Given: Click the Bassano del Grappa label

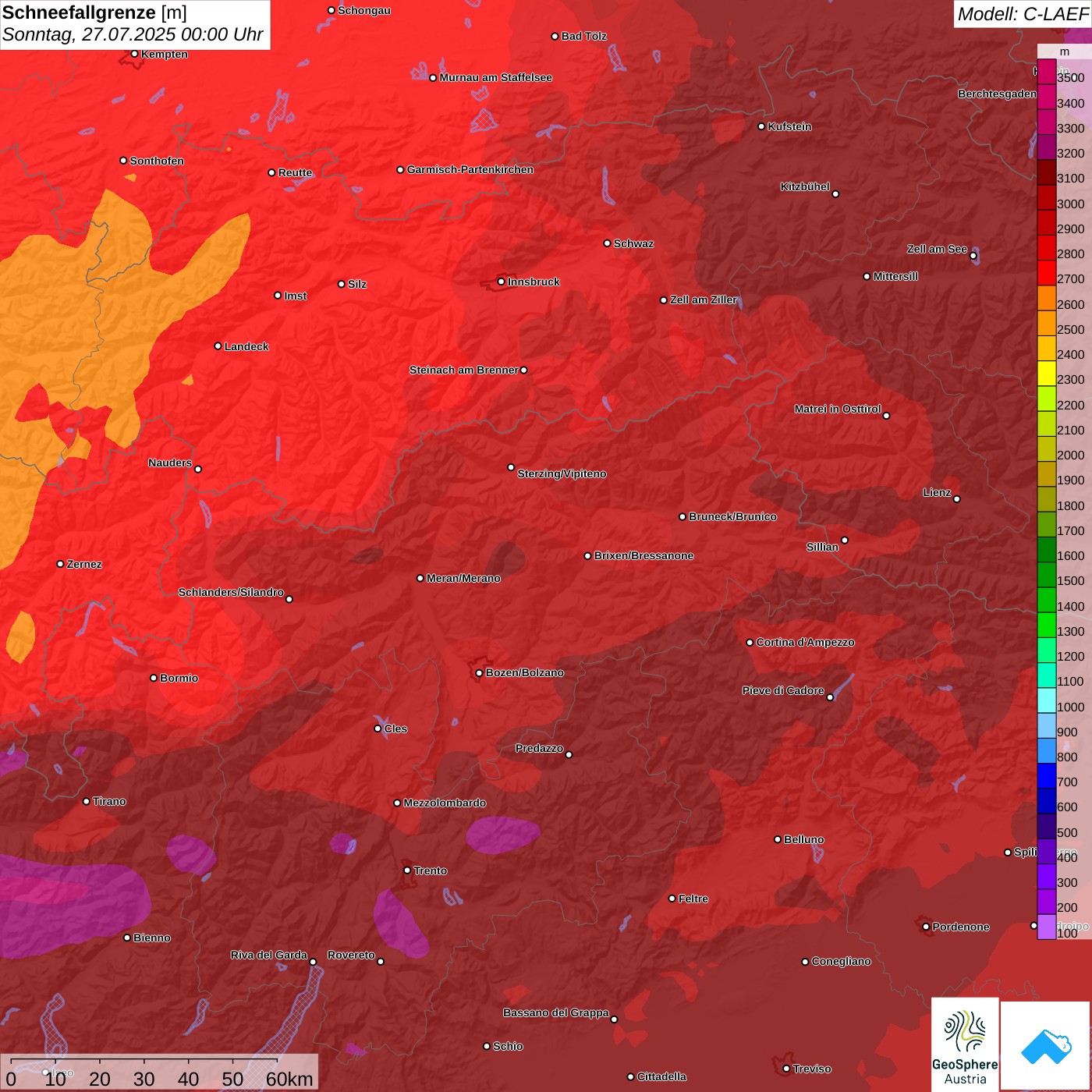Looking at the screenshot, I should click(x=556, y=1013).
